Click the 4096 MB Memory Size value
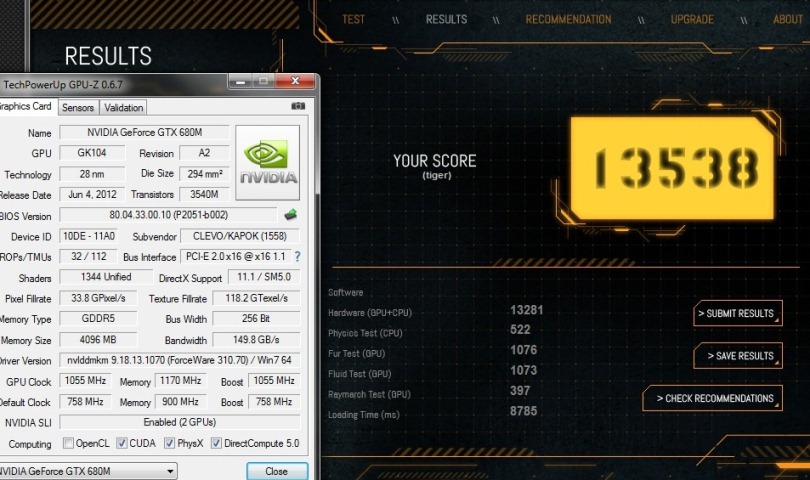Viewport: 810px width, 480px height. tap(98, 339)
